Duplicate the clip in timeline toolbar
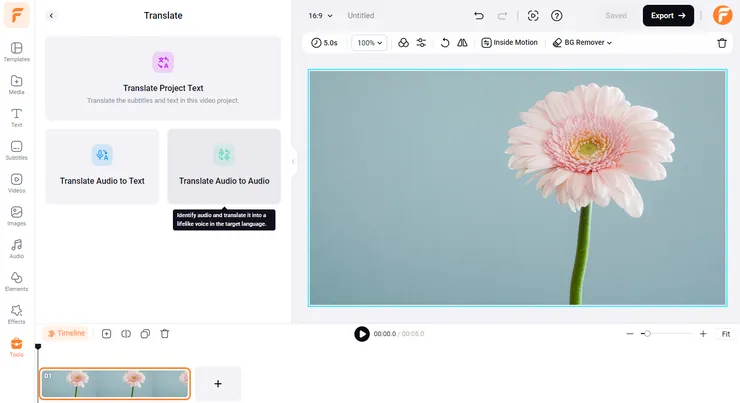This screenshot has width=740, height=403. click(146, 333)
